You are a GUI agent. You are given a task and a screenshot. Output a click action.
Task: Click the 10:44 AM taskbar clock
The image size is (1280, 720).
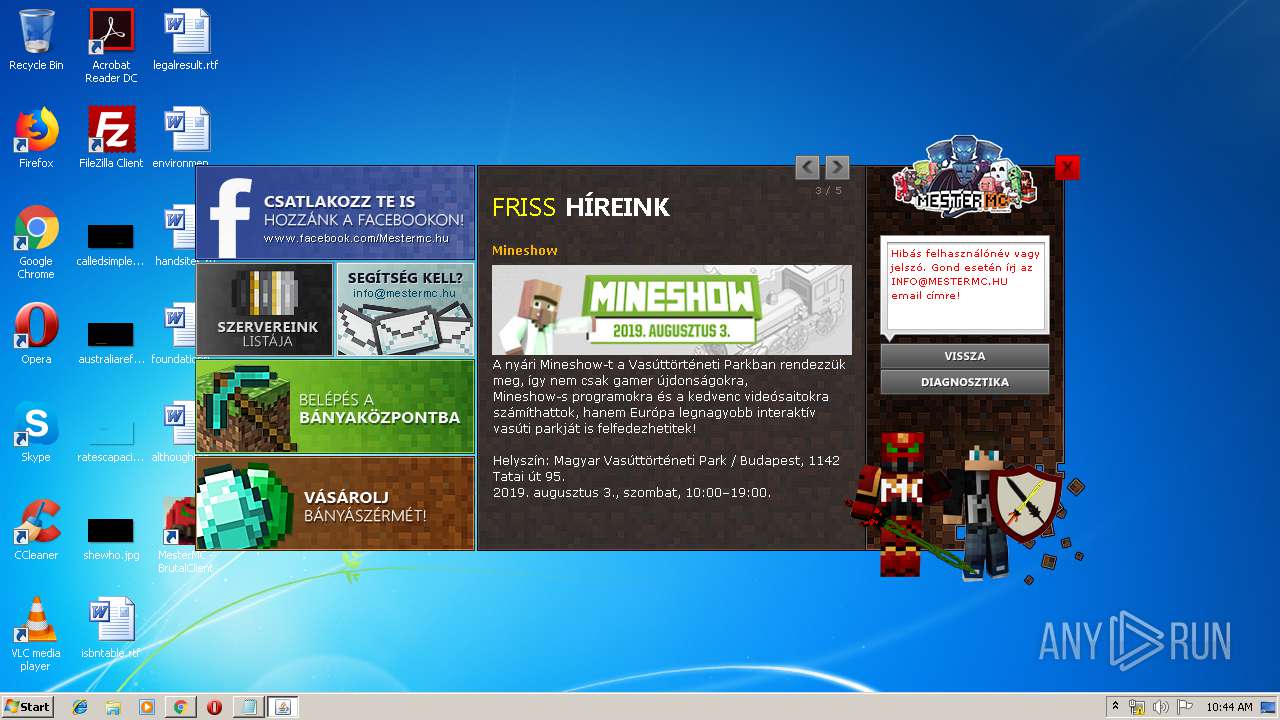1229,707
